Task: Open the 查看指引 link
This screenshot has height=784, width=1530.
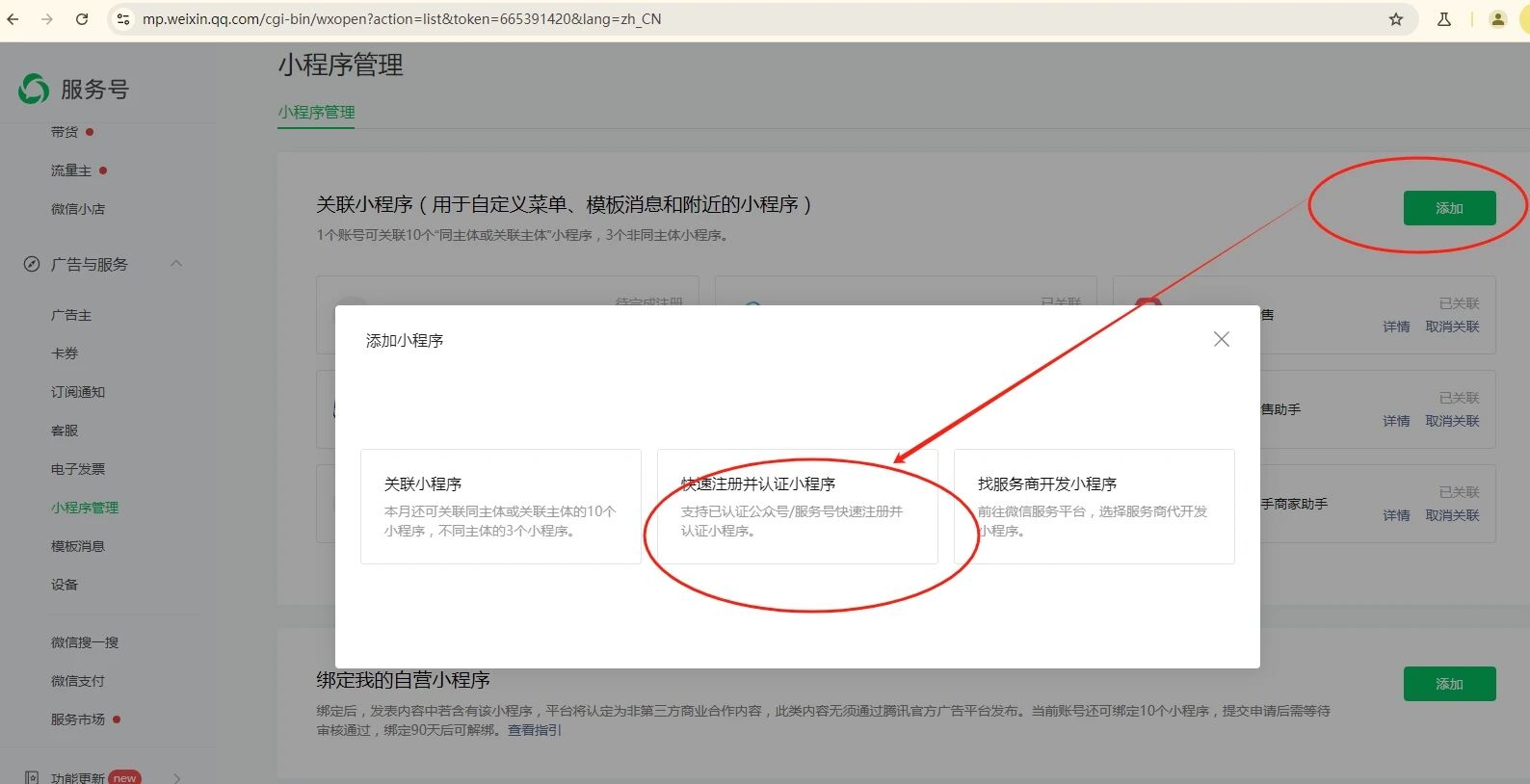Action: (535, 730)
